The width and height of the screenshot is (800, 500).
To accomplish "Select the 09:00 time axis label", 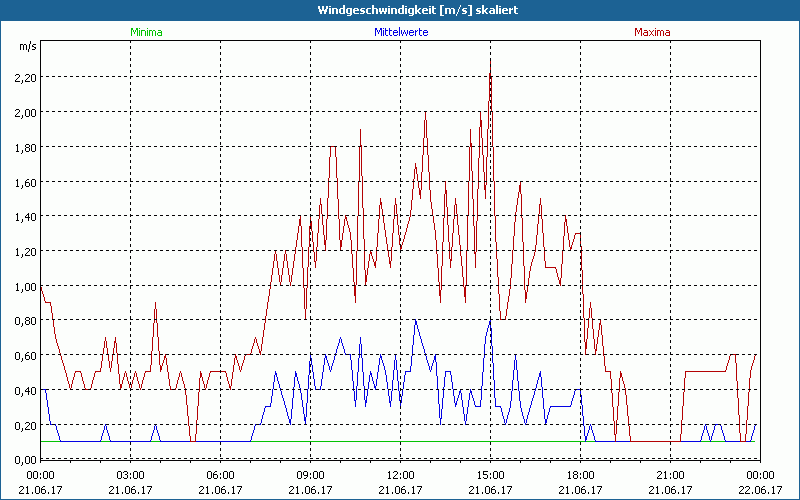I will pos(310,475).
